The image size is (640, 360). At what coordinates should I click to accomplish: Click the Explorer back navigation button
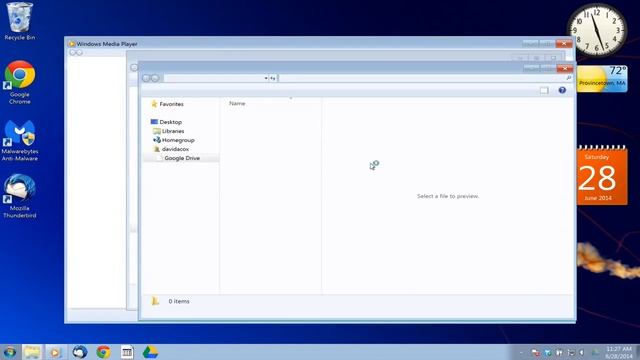tap(146, 78)
